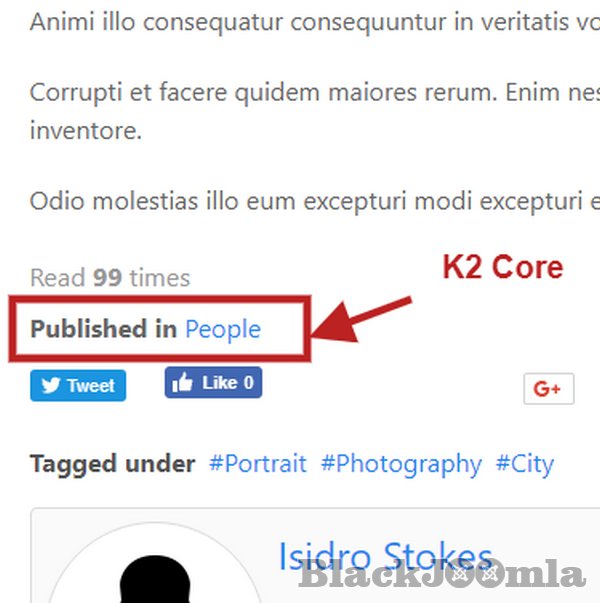The image size is (600, 603).
Task: Click the 'Tagged under' label
Action: point(113,464)
